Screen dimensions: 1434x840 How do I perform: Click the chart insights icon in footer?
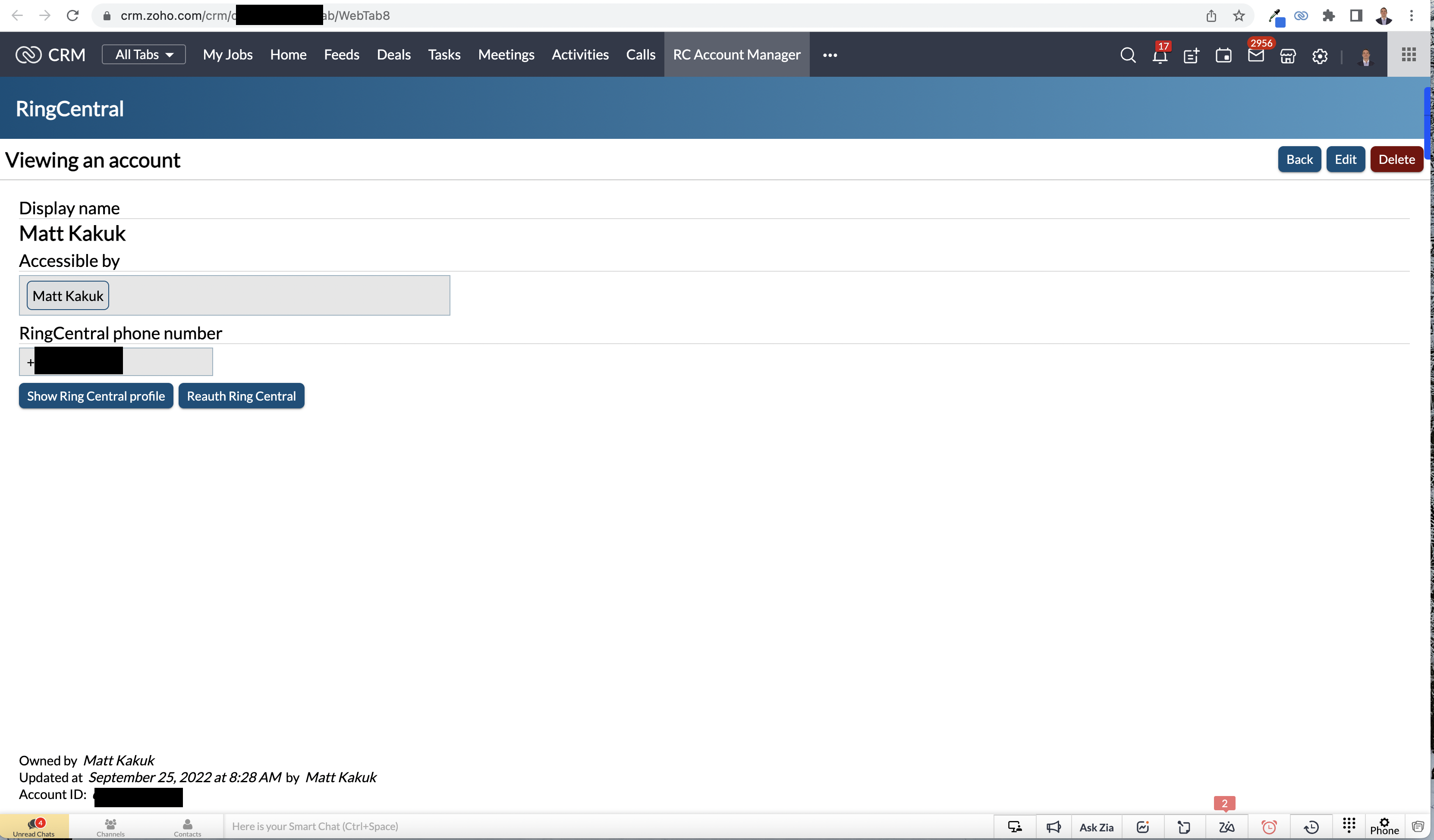[1143, 827]
